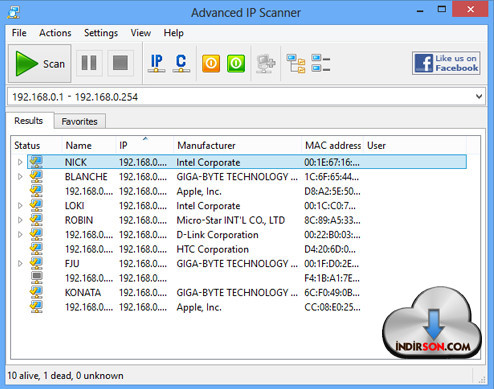Expand the BLANCHE computer row
This screenshot has height=389, width=494.
click(20, 176)
